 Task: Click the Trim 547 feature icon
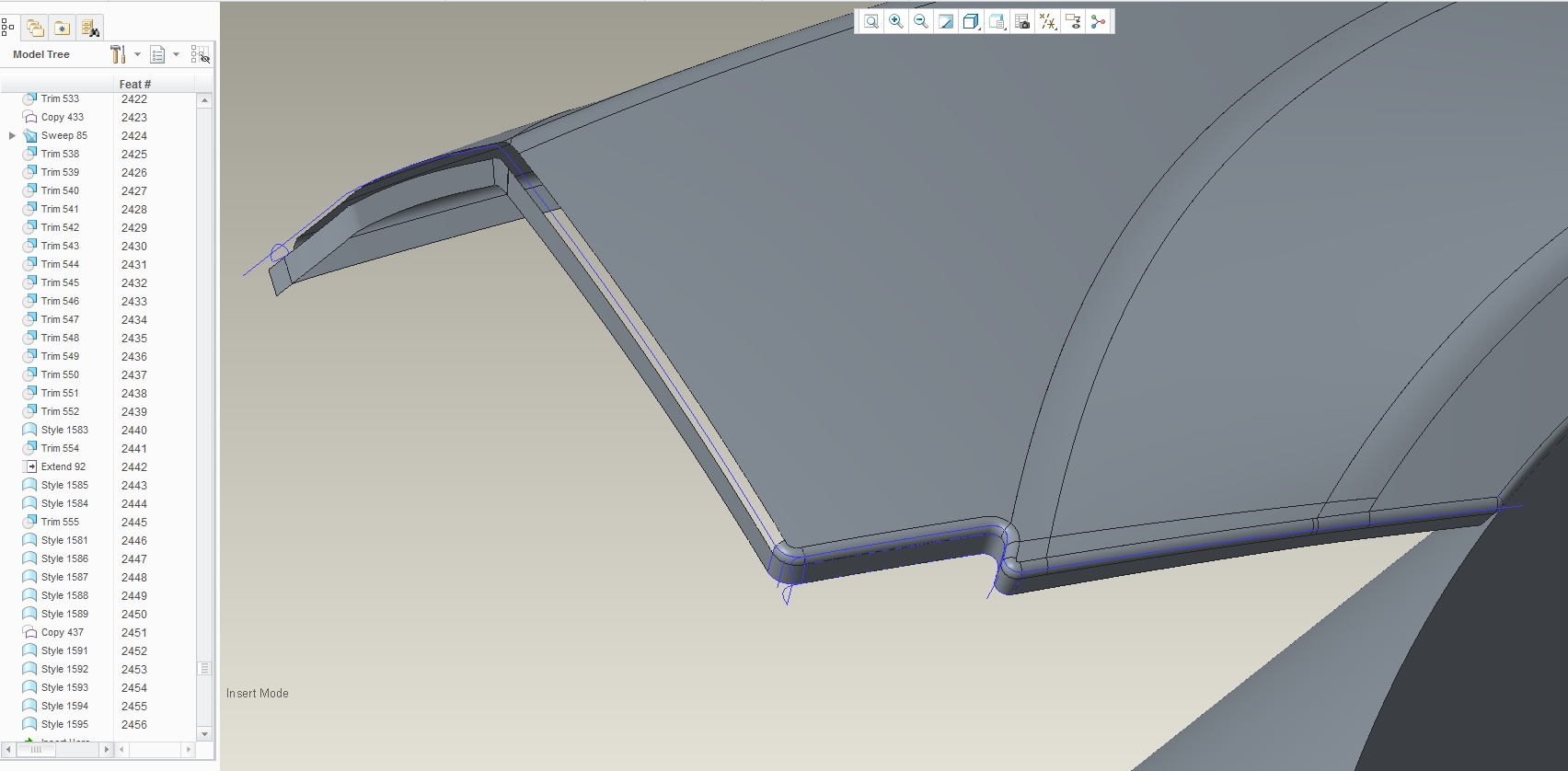[x=29, y=319]
